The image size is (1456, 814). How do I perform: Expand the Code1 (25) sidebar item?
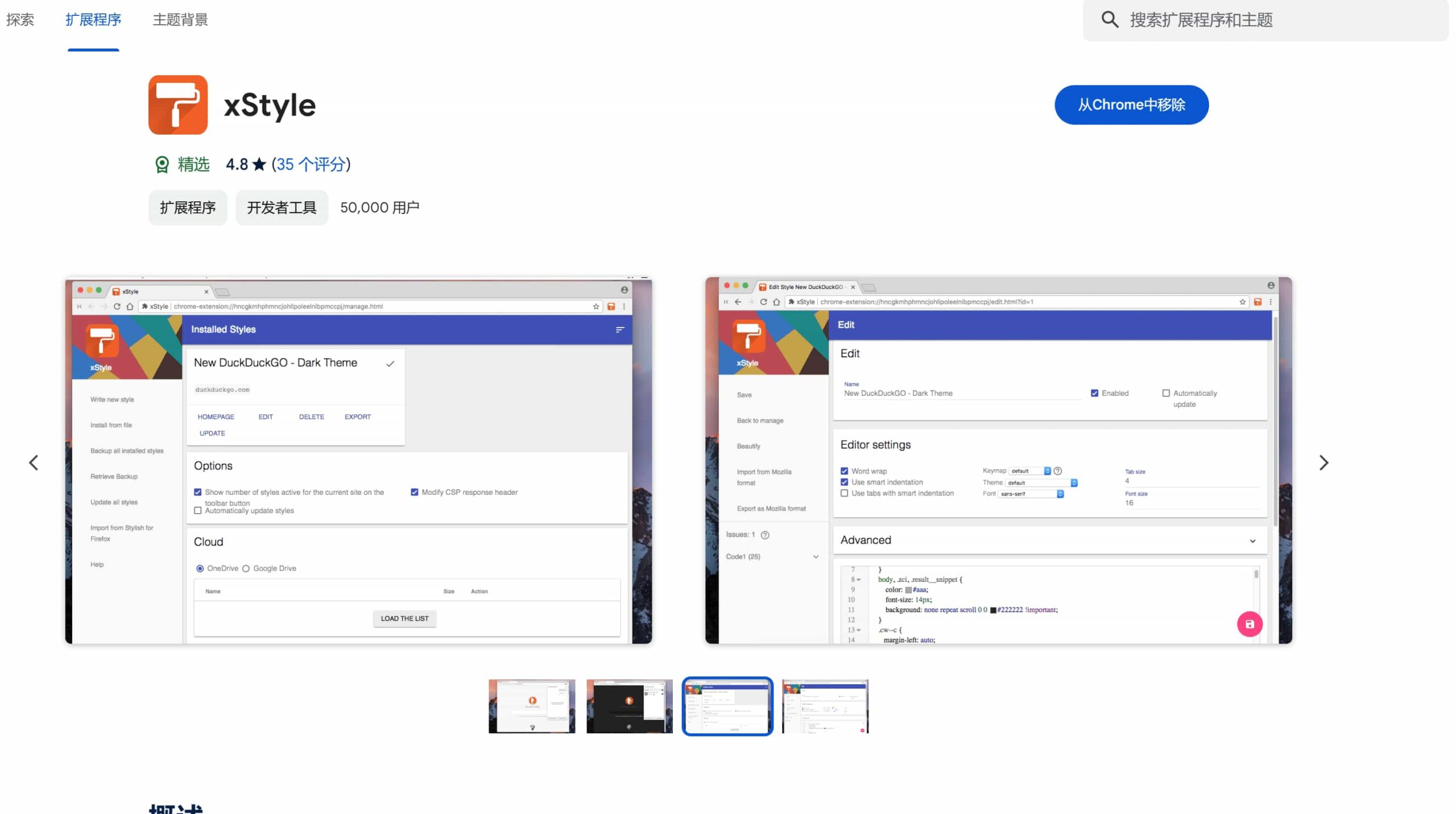[816, 557]
